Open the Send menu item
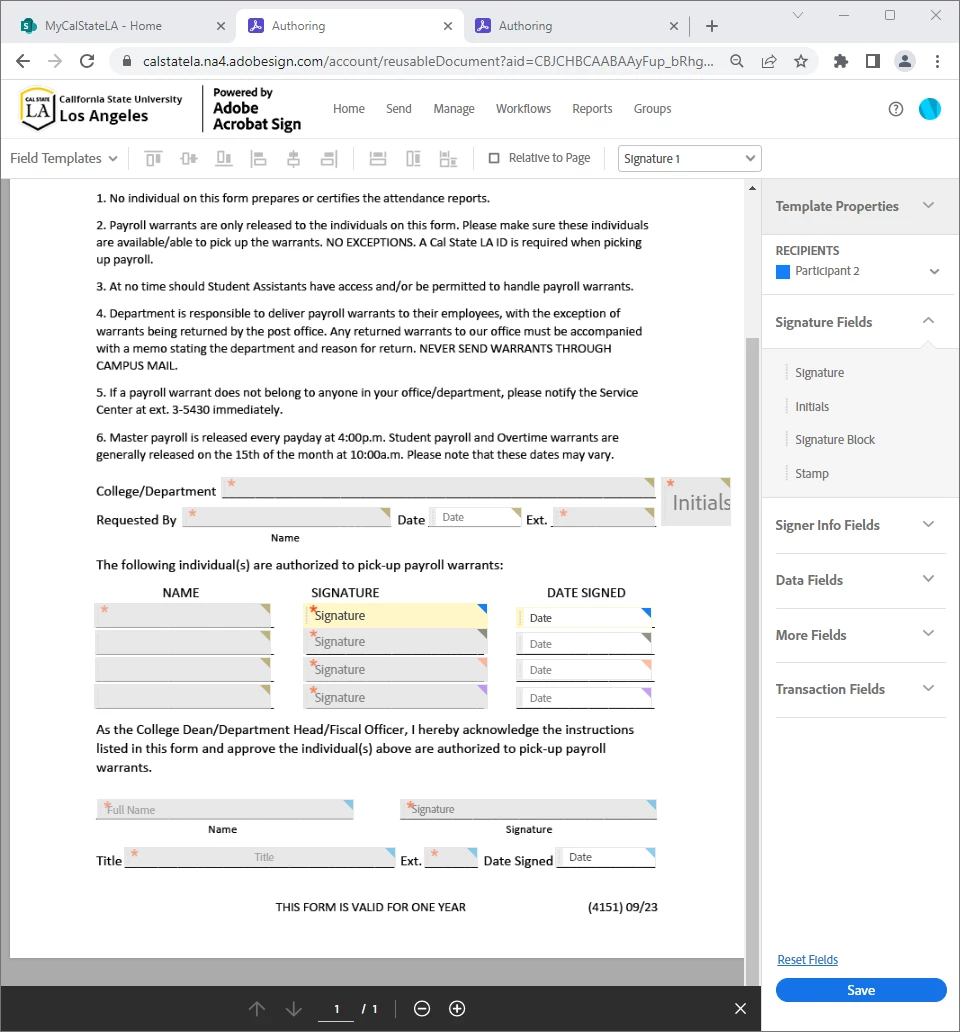The width and height of the screenshot is (960, 1032). click(399, 109)
